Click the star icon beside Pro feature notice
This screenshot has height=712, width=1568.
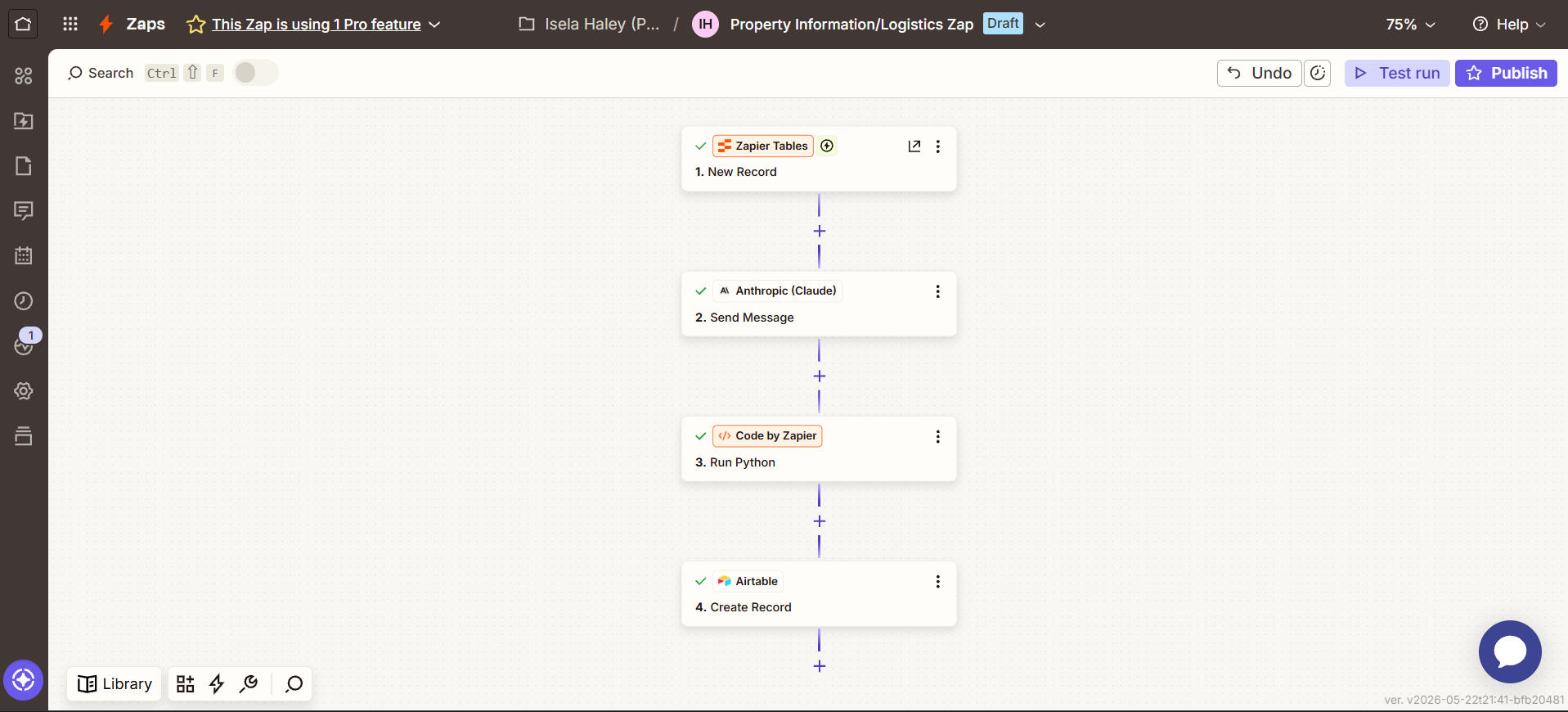point(195,25)
